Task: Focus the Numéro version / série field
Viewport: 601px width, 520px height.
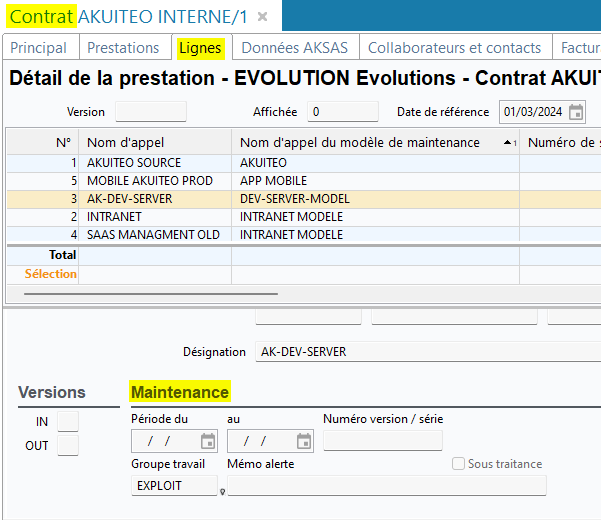Action: pos(382,441)
